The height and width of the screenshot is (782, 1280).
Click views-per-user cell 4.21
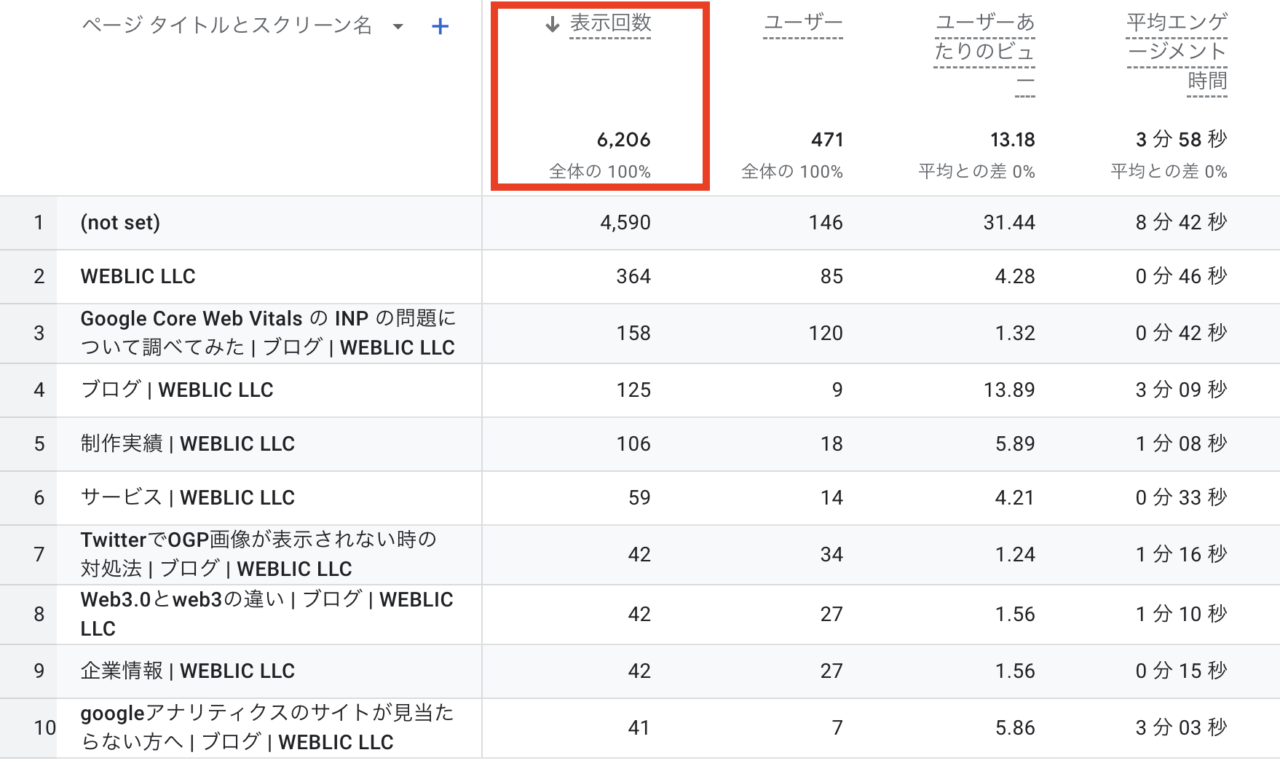tap(1015, 498)
